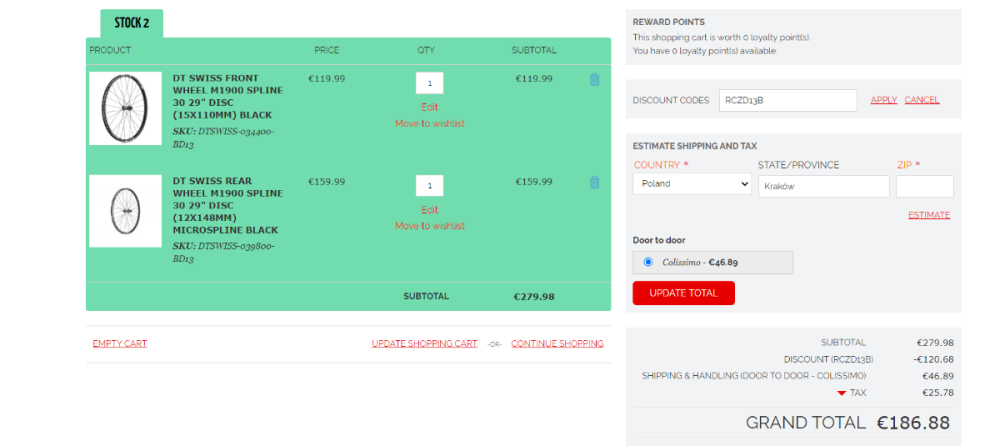Select the Colissimo shipping radio button
This screenshot has height=446, width=1000.
tap(649, 262)
